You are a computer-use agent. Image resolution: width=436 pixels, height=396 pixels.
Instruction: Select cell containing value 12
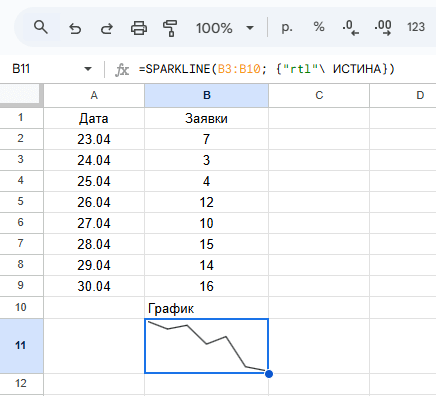207,202
